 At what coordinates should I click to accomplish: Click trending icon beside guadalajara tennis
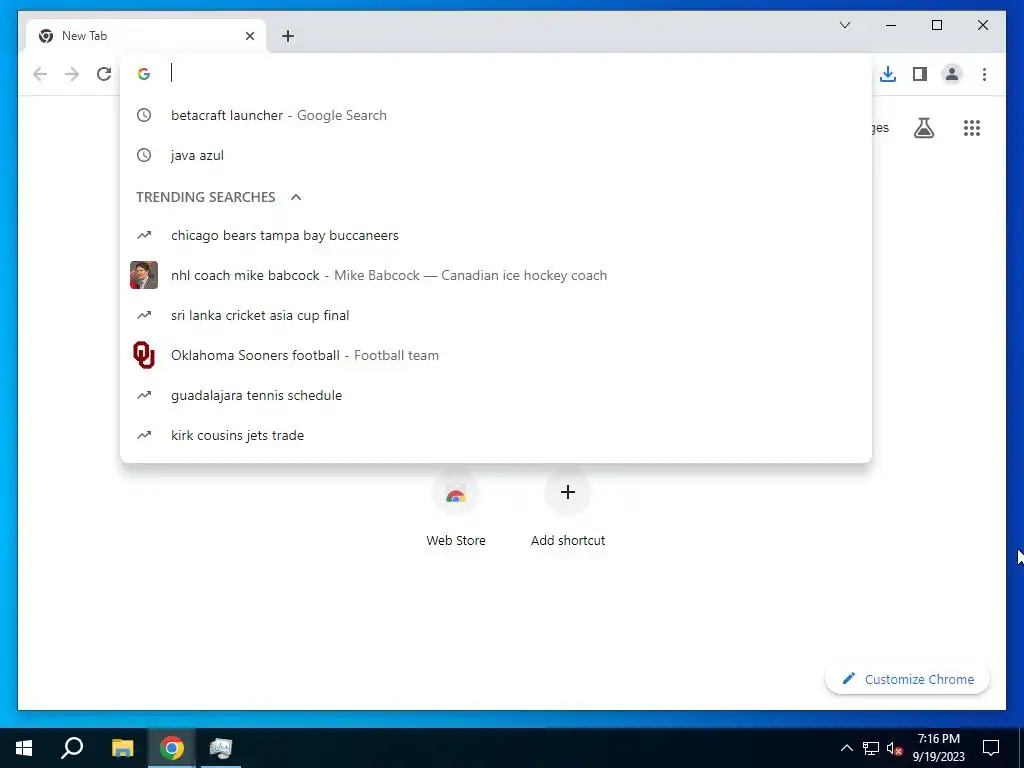[x=144, y=395]
